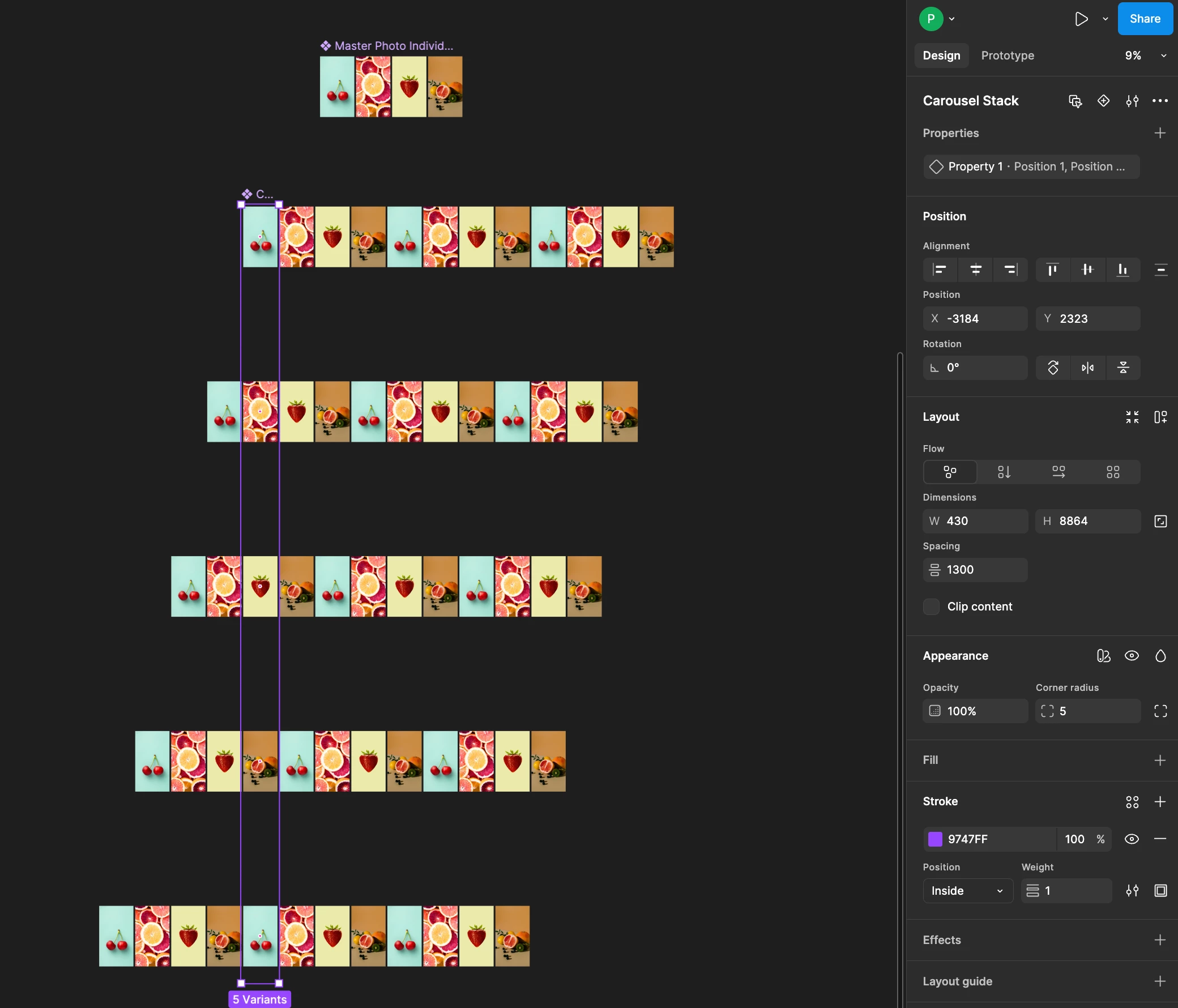Image resolution: width=1178 pixels, height=1008 pixels.
Task: Click the blend mode droplet icon
Action: tap(1160, 656)
